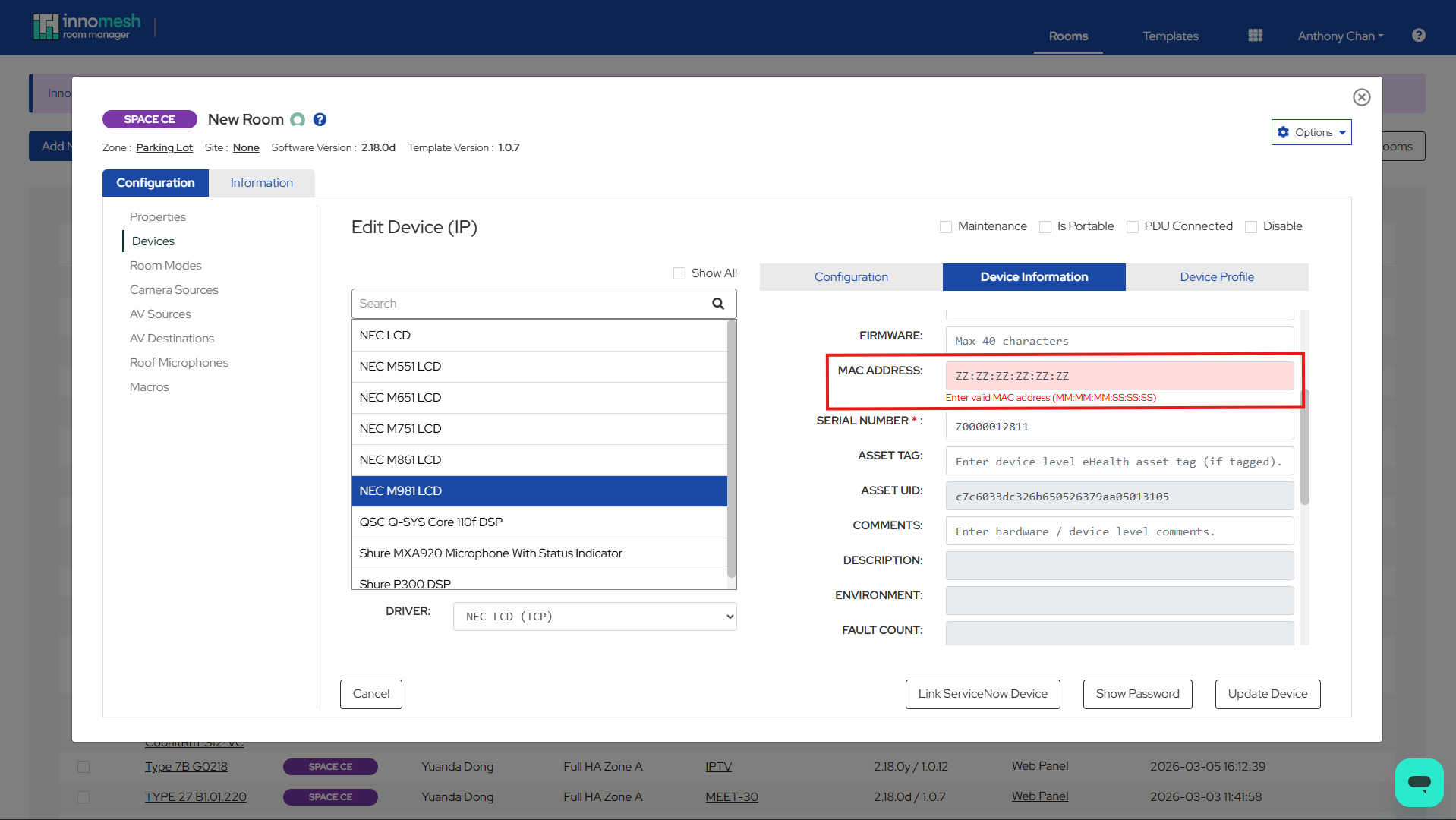Open the Device Profile tab
This screenshot has height=820, width=1456.
click(x=1216, y=276)
